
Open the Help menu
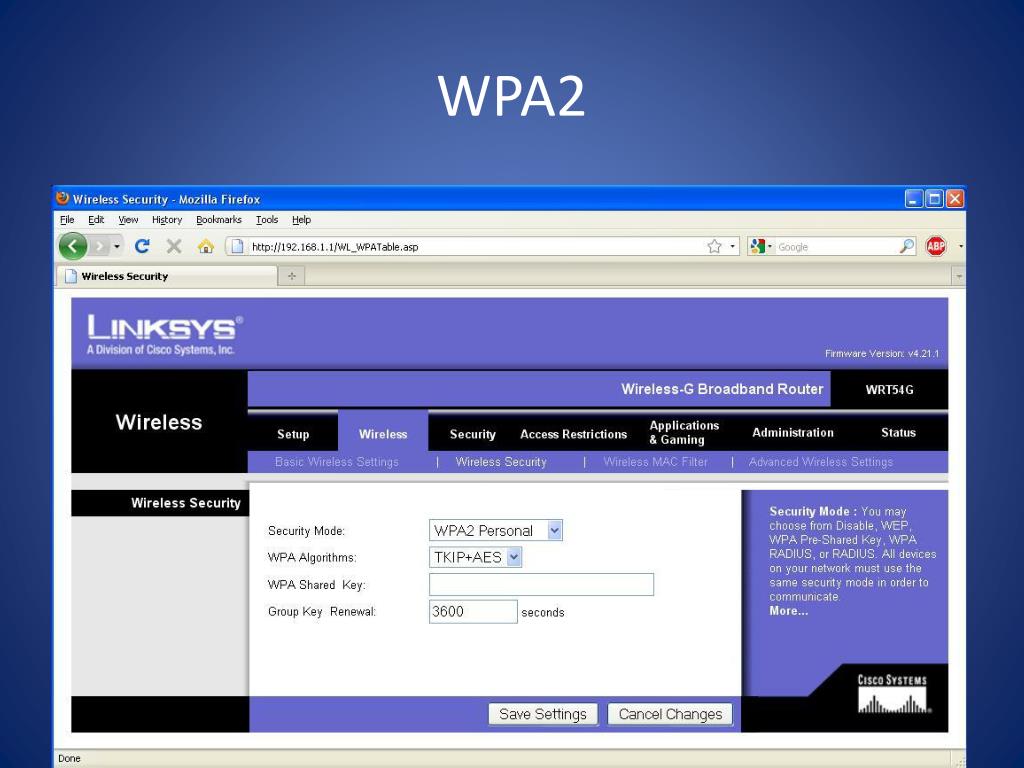302,220
